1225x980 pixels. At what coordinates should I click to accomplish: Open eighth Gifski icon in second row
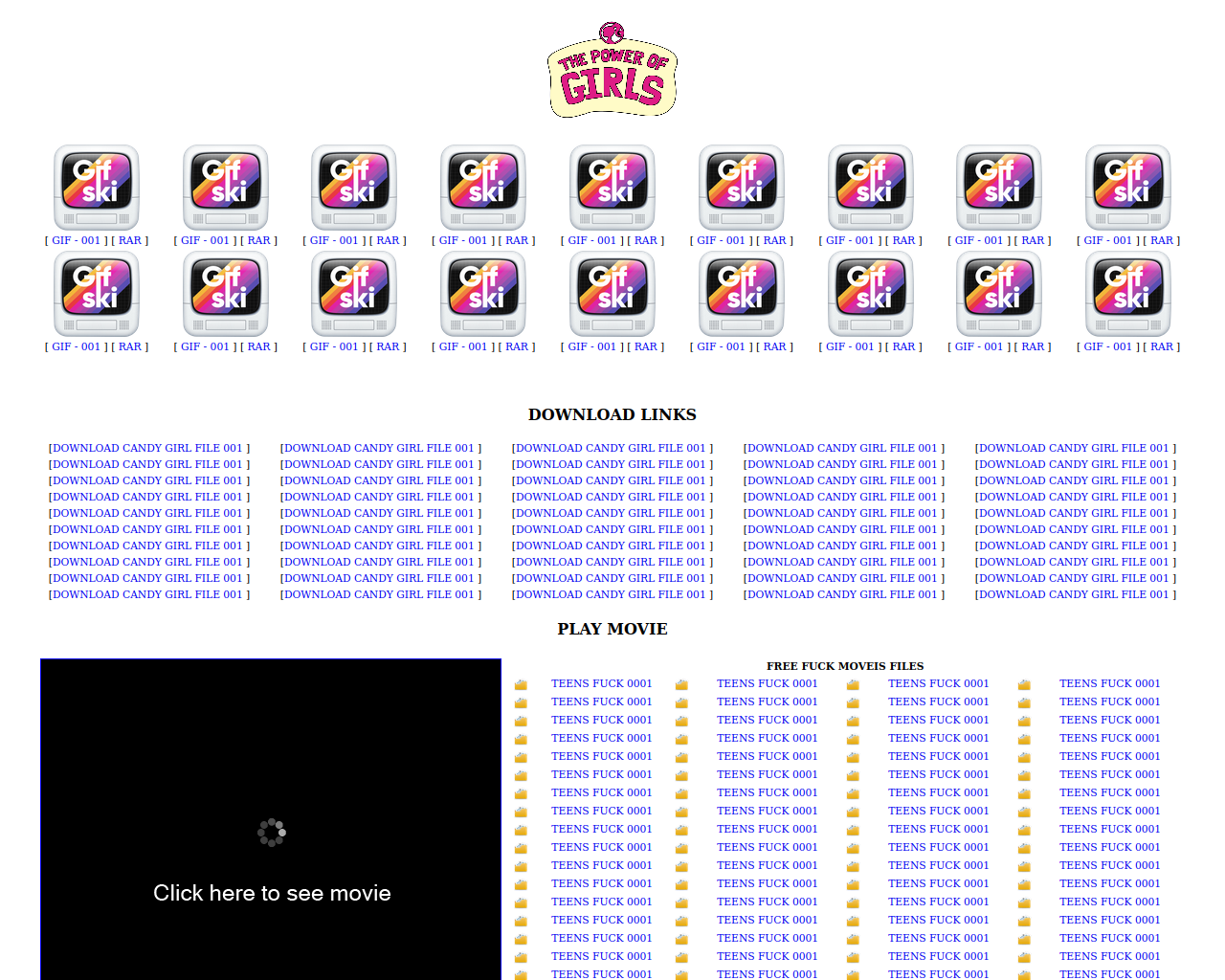point(999,294)
